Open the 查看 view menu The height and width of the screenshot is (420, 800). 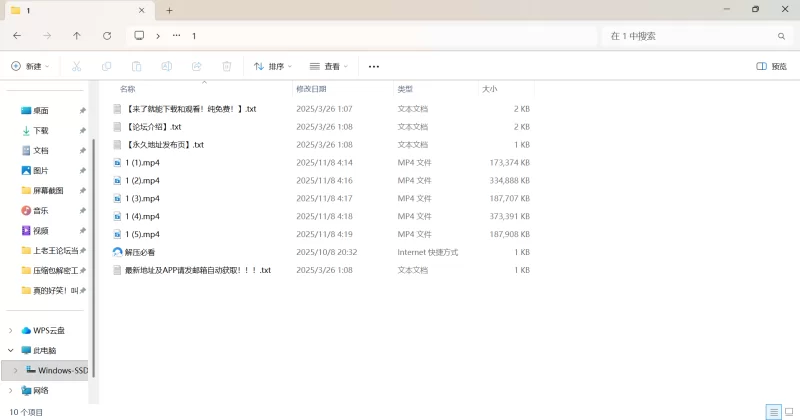pyautogui.click(x=328, y=66)
